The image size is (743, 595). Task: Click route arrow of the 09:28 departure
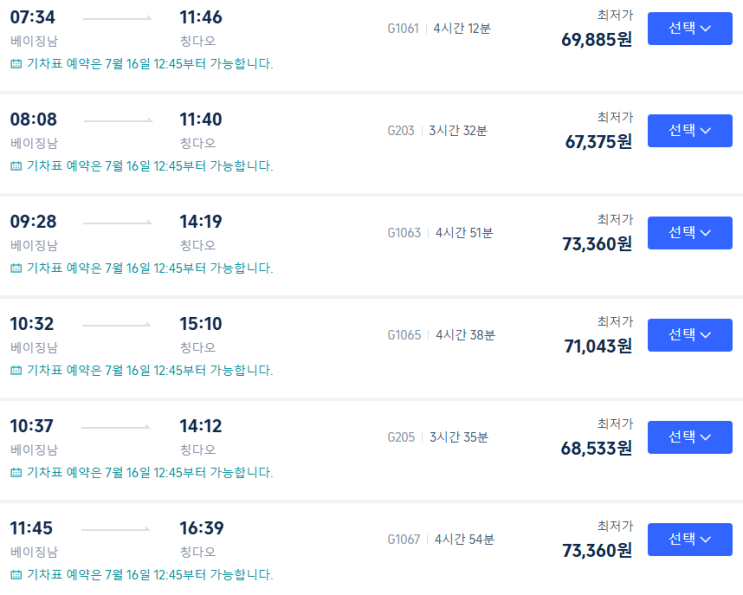pos(118,222)
